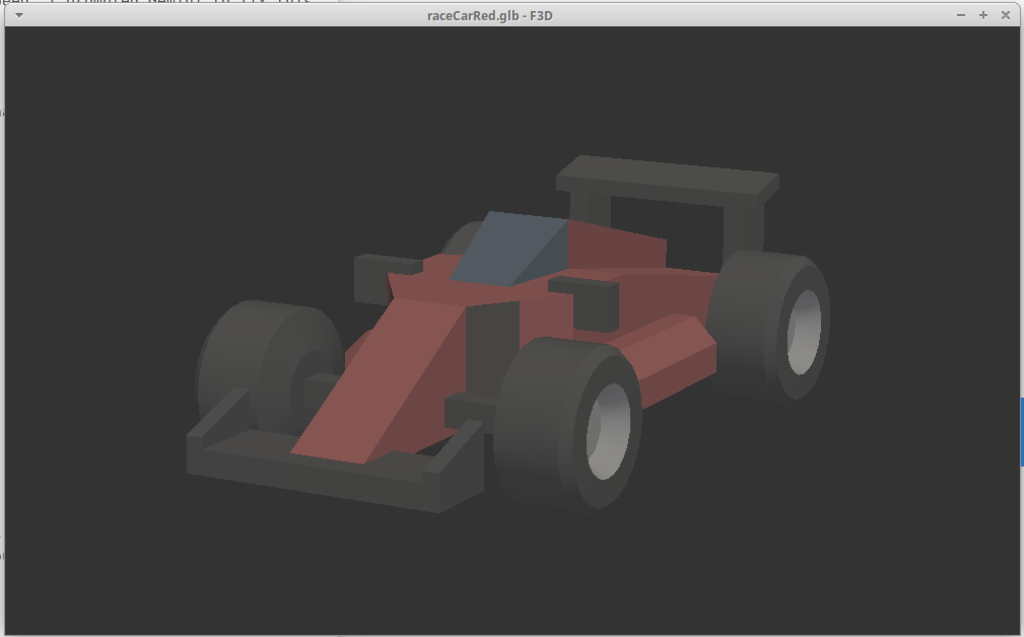Screen dimensions: 1024x637
Task: Click the right side mirror block
Action: 590,302
